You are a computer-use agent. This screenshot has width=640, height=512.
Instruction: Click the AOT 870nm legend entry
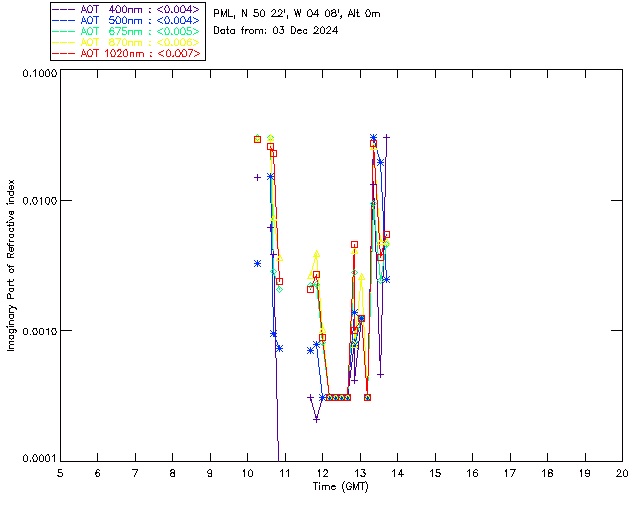pos(127,42)
